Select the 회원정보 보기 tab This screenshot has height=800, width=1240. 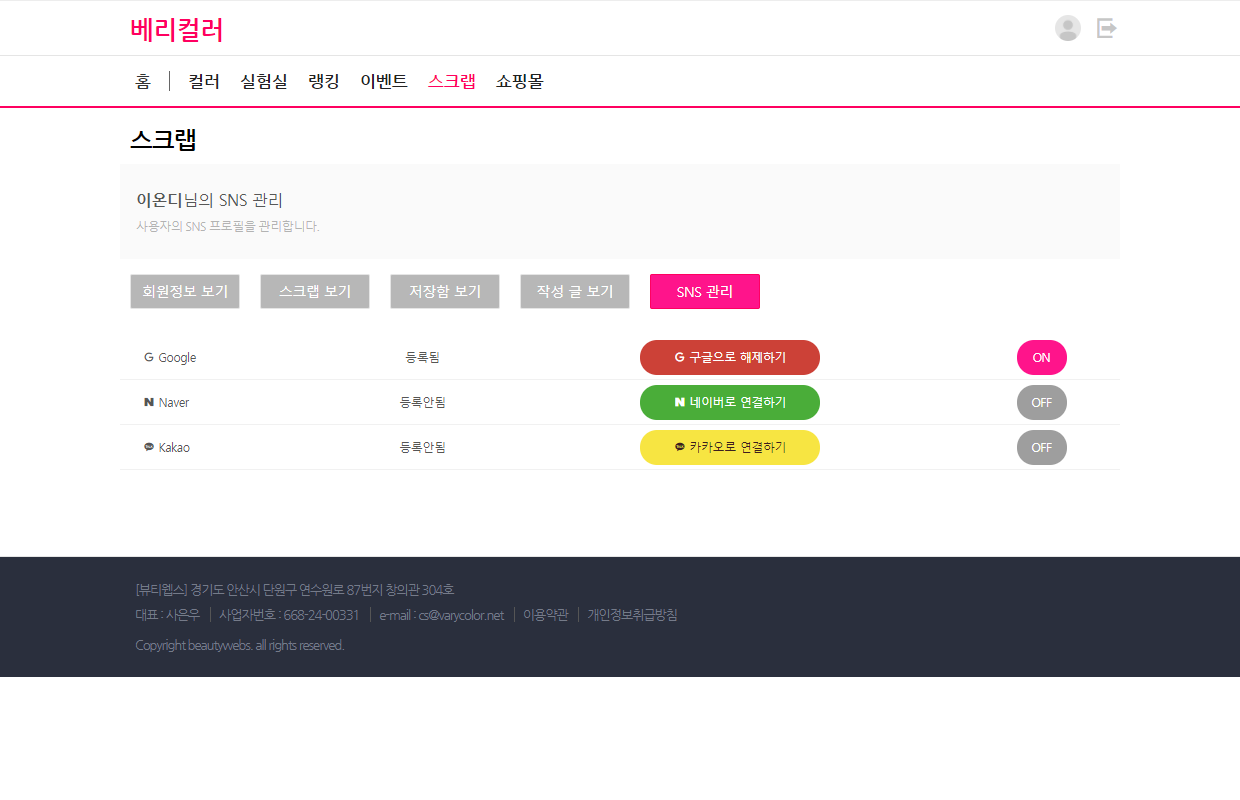point(185,292)
